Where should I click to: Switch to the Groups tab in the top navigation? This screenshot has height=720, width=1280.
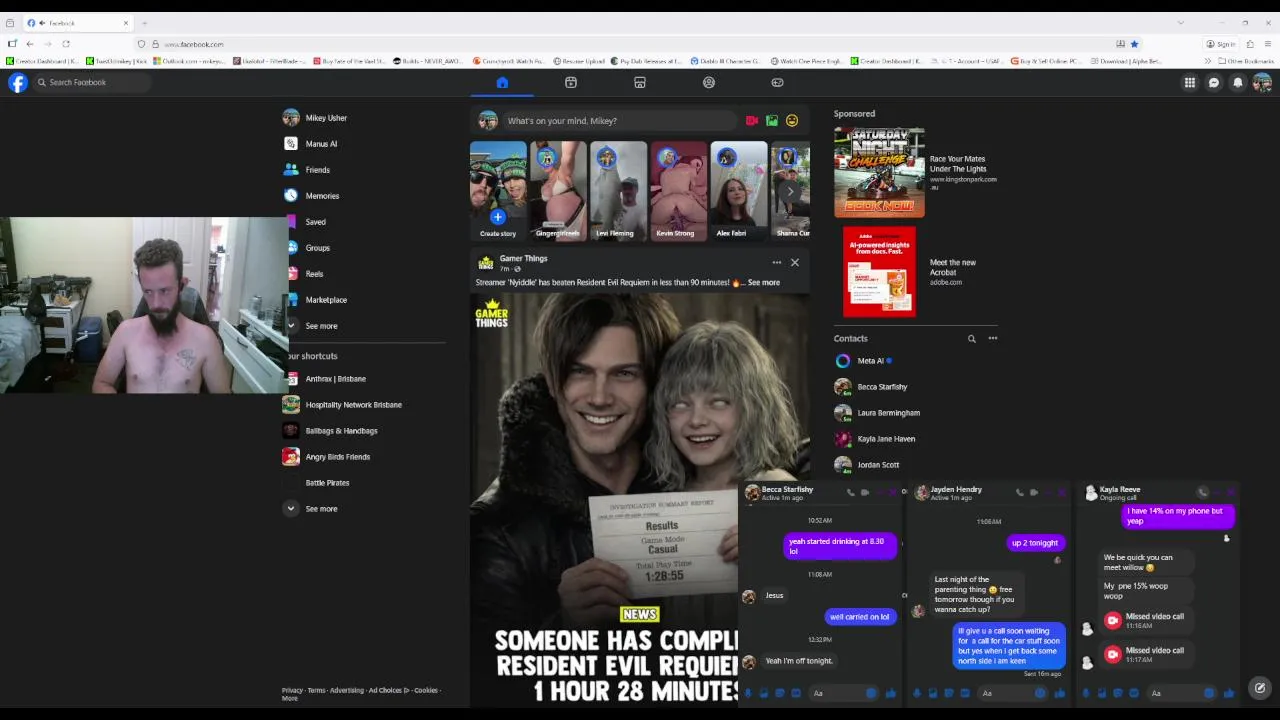tap(709, 83)
